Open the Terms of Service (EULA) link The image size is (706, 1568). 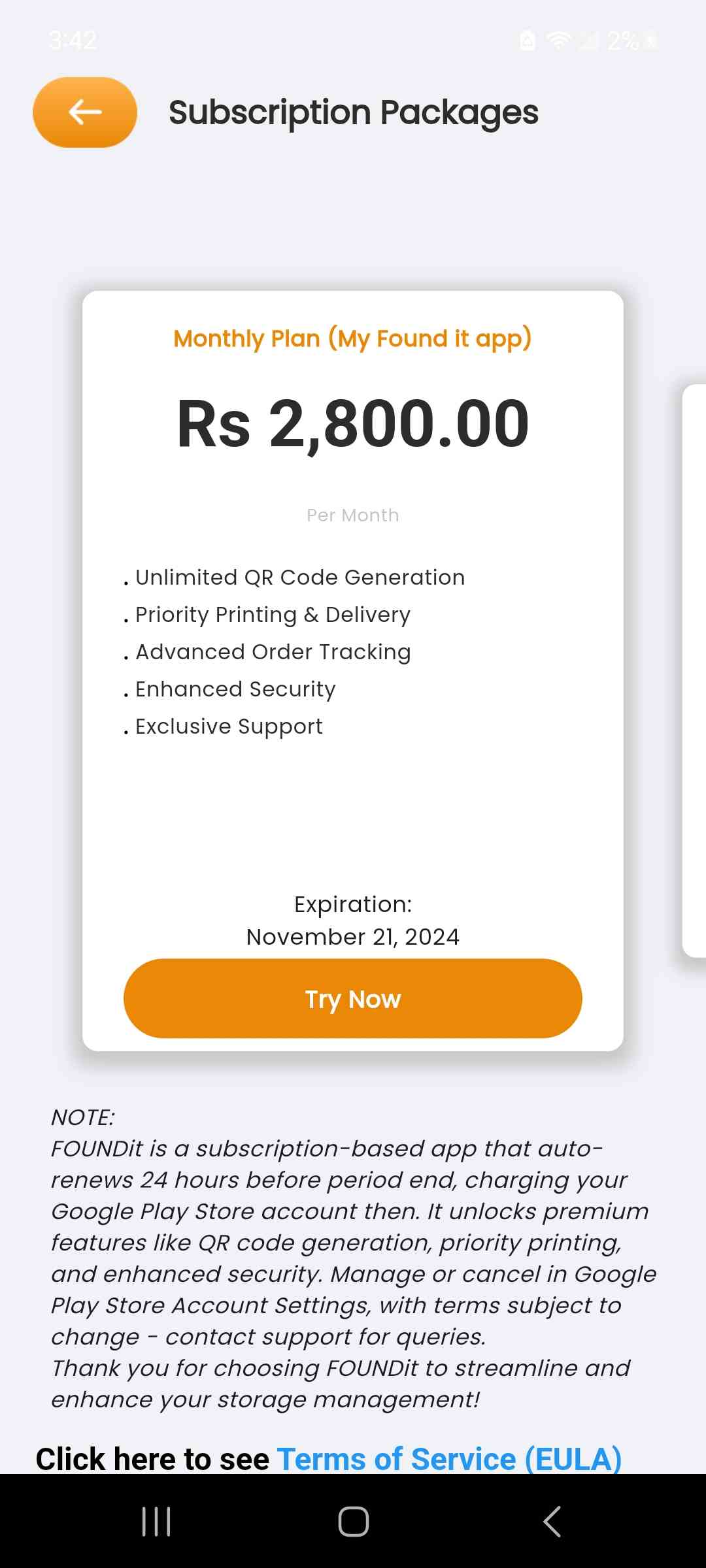pyautogui.click(x=449, y=1459)
